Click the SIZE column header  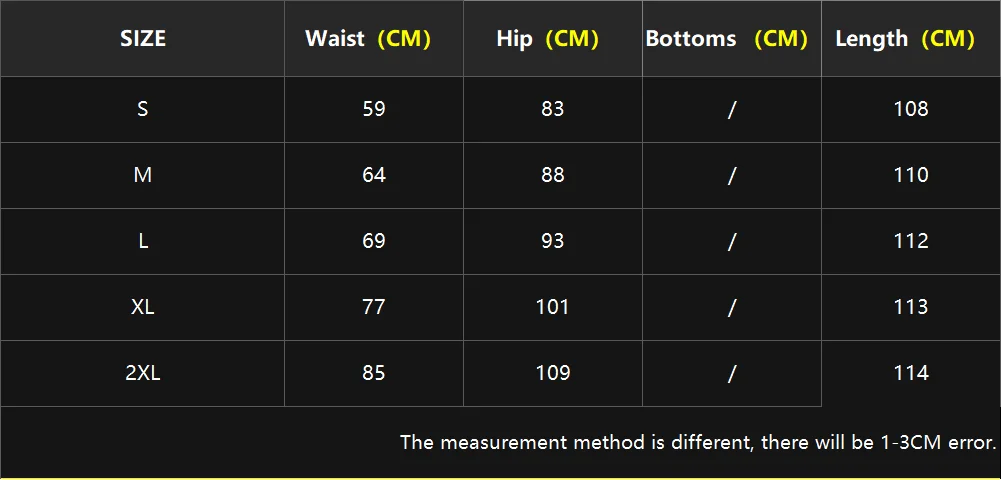click(x=143, y=39)
